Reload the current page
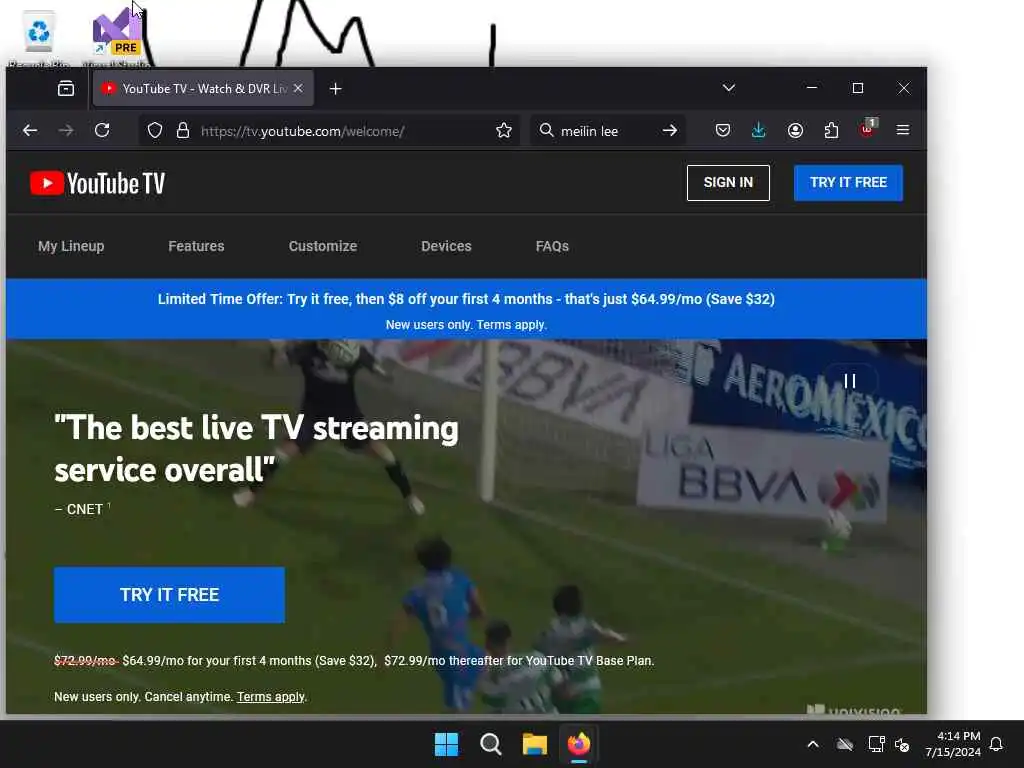Screen dimensions: 1024x768 (x=102, y=130)
